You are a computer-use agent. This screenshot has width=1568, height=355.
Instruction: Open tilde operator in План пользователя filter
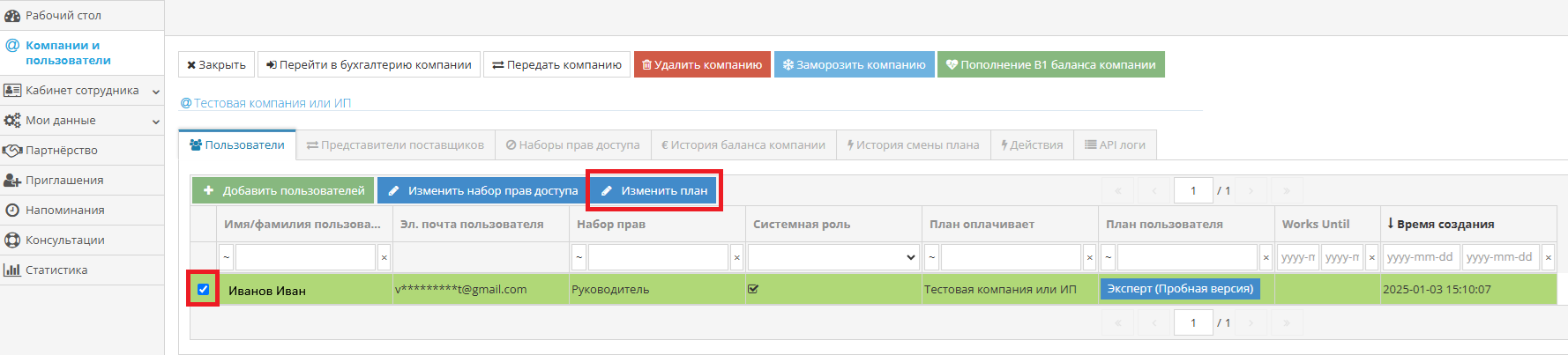point(1108,257)
